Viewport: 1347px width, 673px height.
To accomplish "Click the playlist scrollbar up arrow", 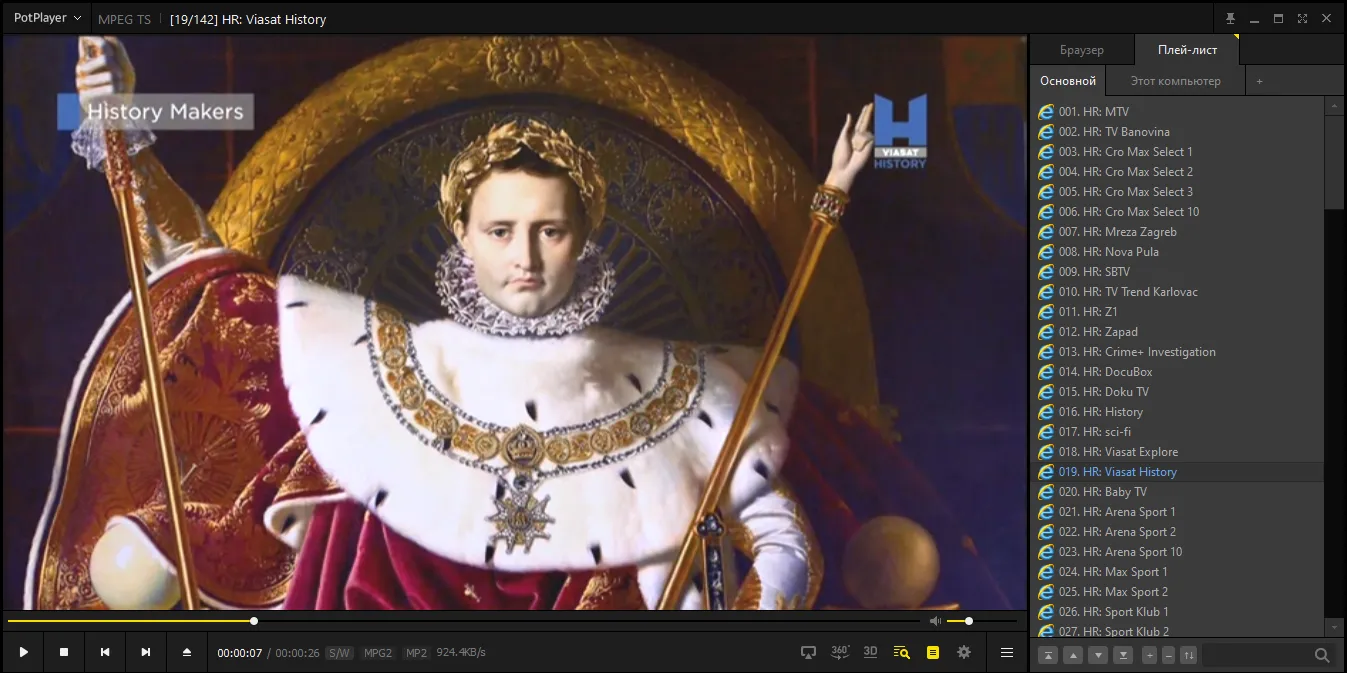I will [x=1334, y=105].
